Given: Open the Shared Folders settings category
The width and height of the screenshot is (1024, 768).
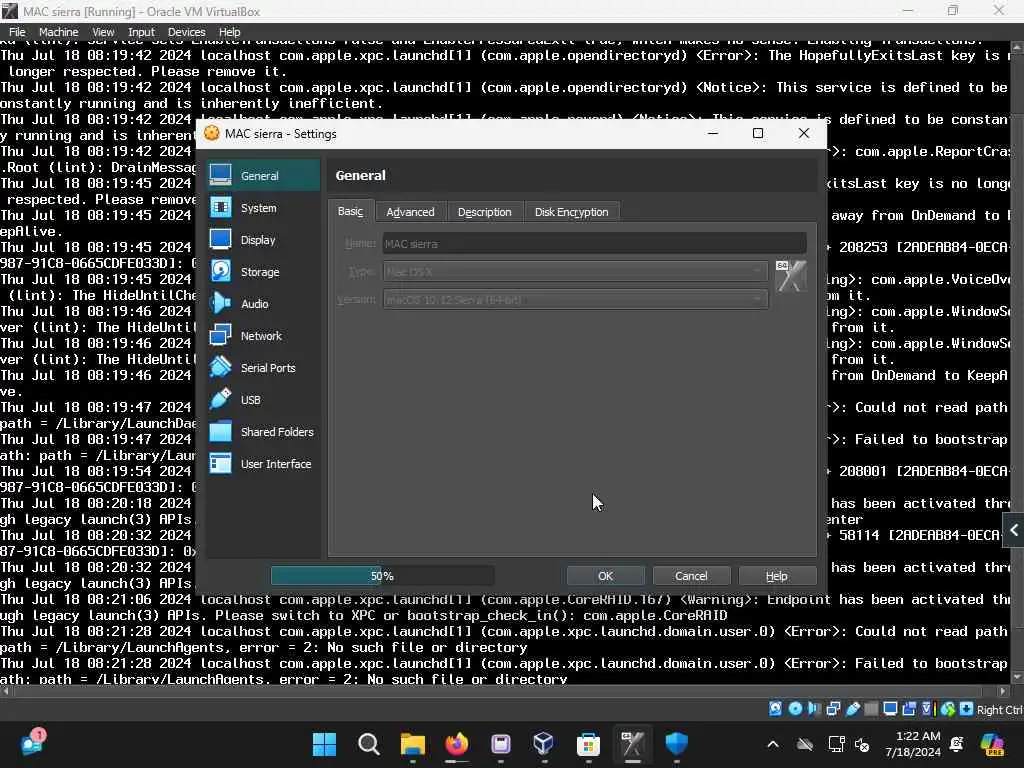Looking at the screenshot, I should click(x=264, y=432).
